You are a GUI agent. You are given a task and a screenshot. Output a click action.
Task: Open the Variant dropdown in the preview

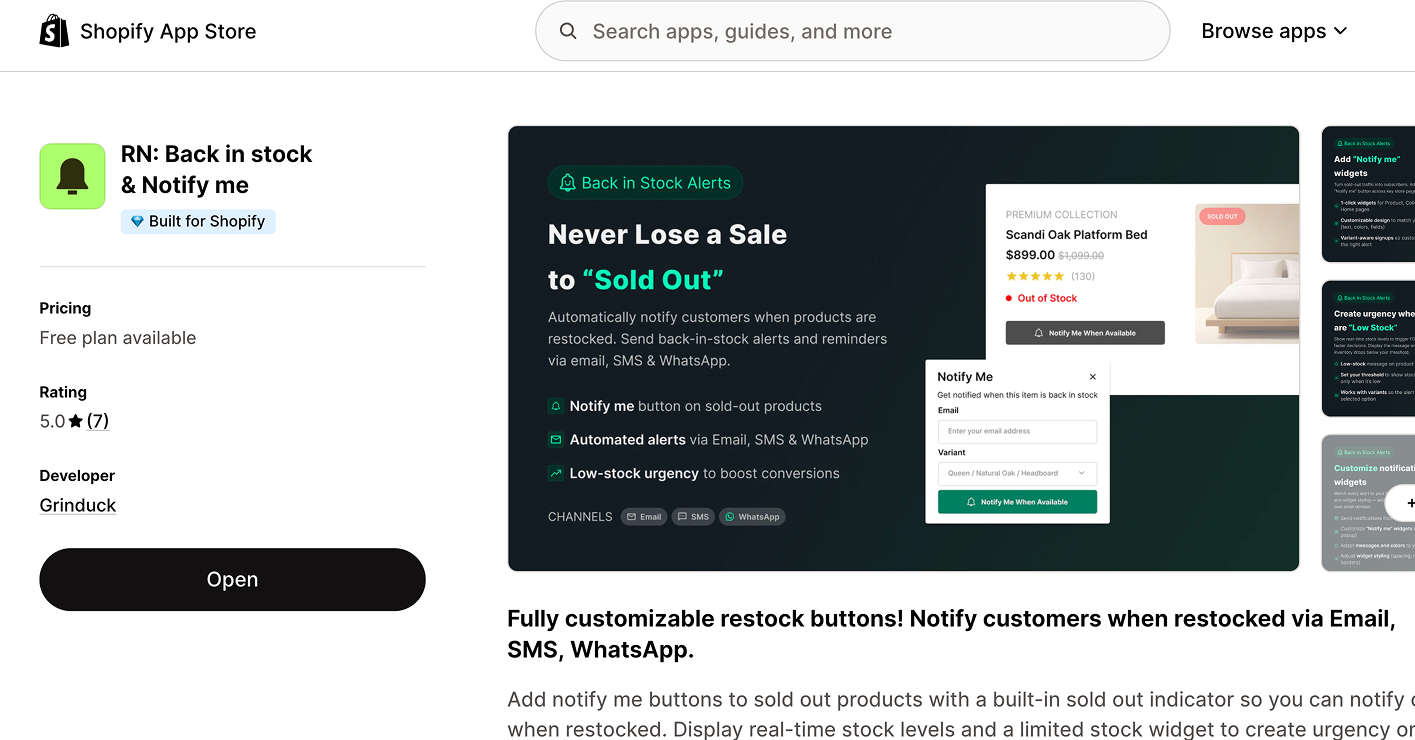pos(1017,473)
